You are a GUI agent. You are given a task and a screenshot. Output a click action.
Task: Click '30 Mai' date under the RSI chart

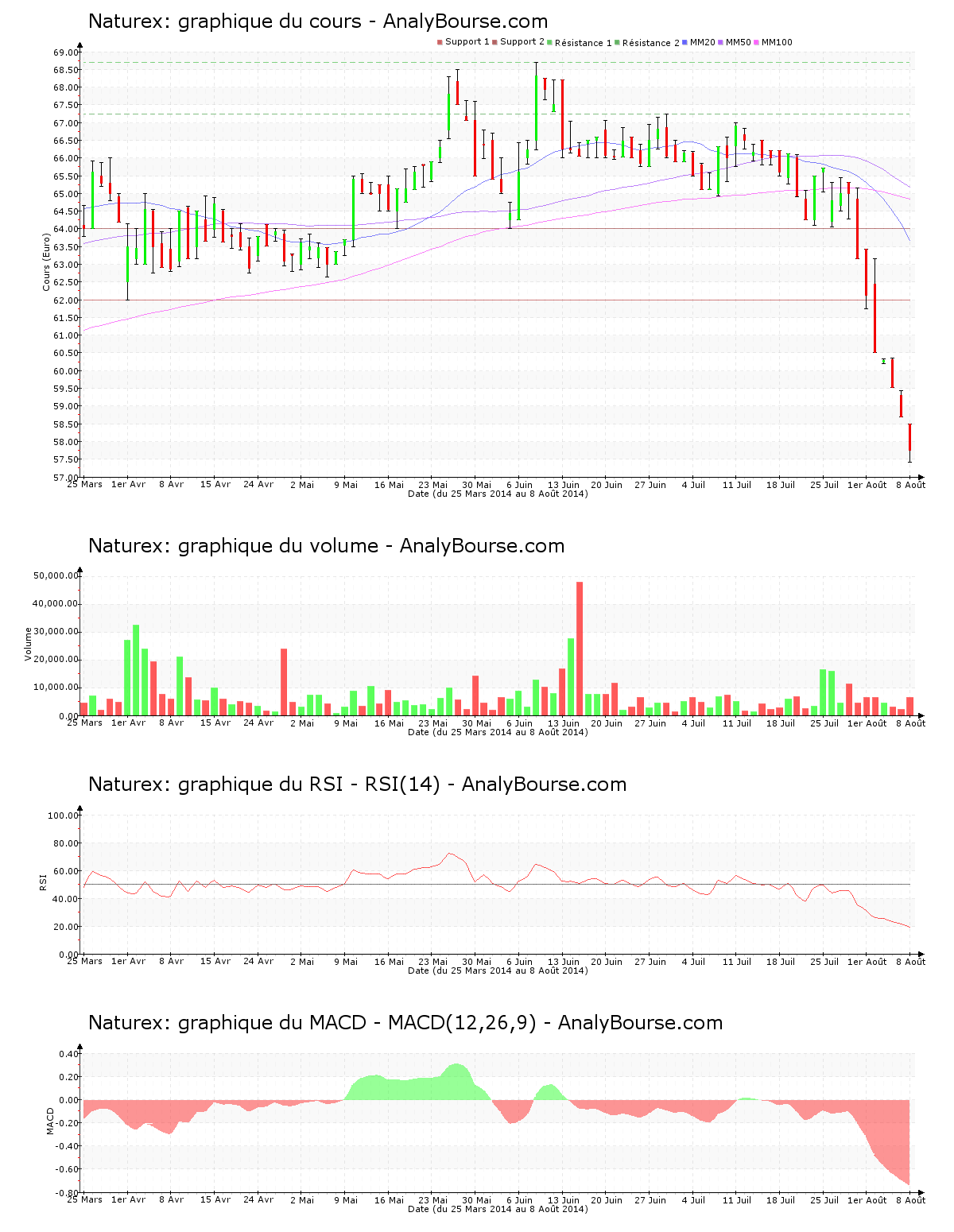(x=477, y=962)
